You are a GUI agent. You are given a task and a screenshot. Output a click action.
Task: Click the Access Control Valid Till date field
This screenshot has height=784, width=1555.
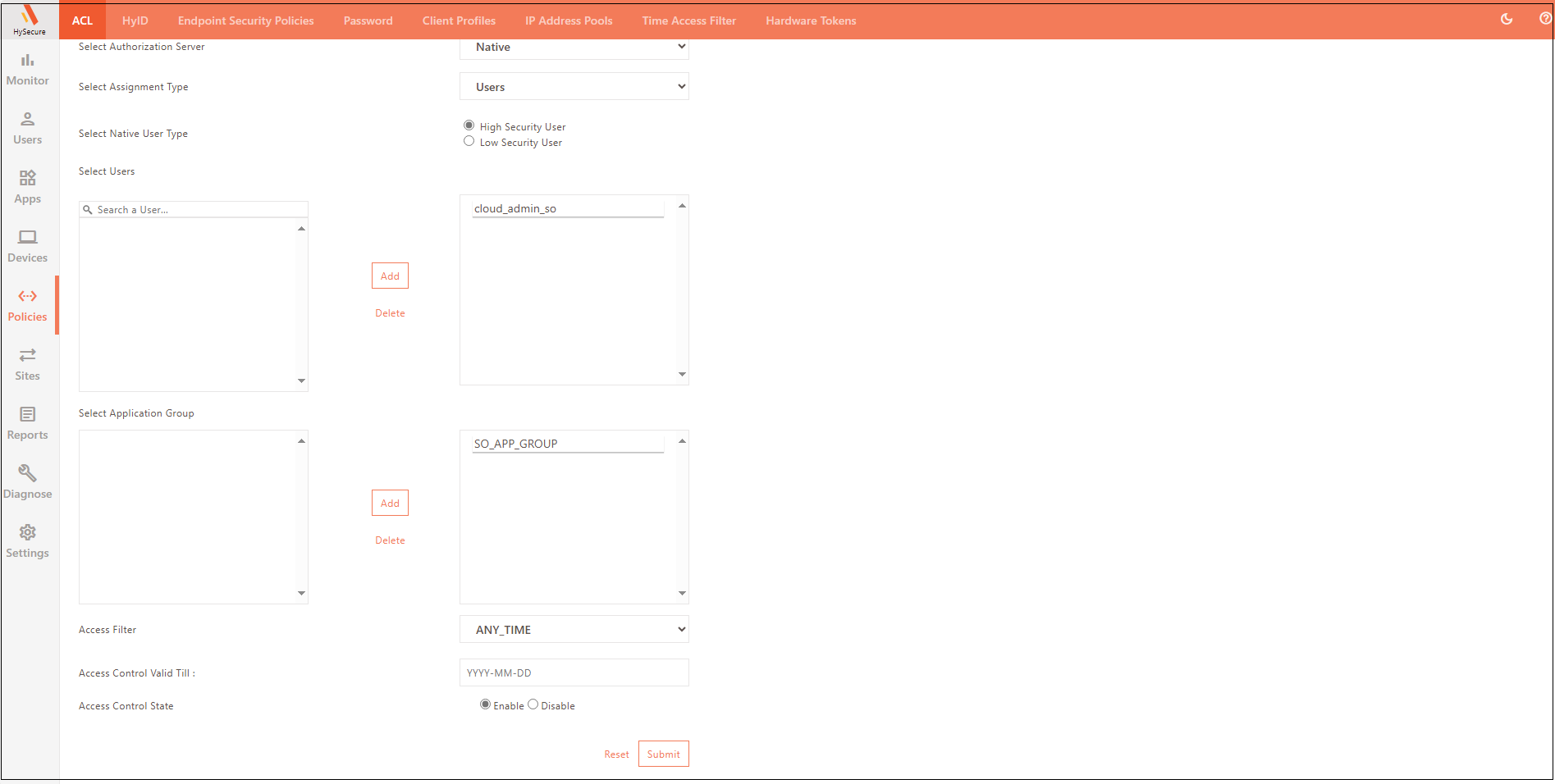(574, 673)
